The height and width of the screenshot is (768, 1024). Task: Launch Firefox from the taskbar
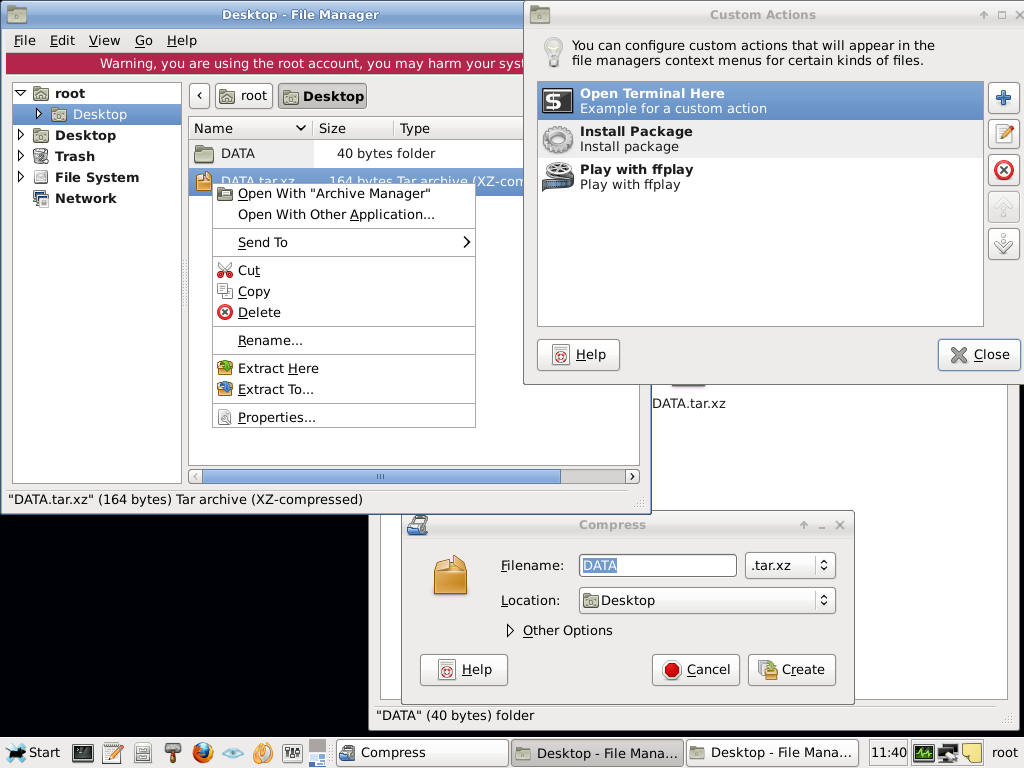point(203,752)
